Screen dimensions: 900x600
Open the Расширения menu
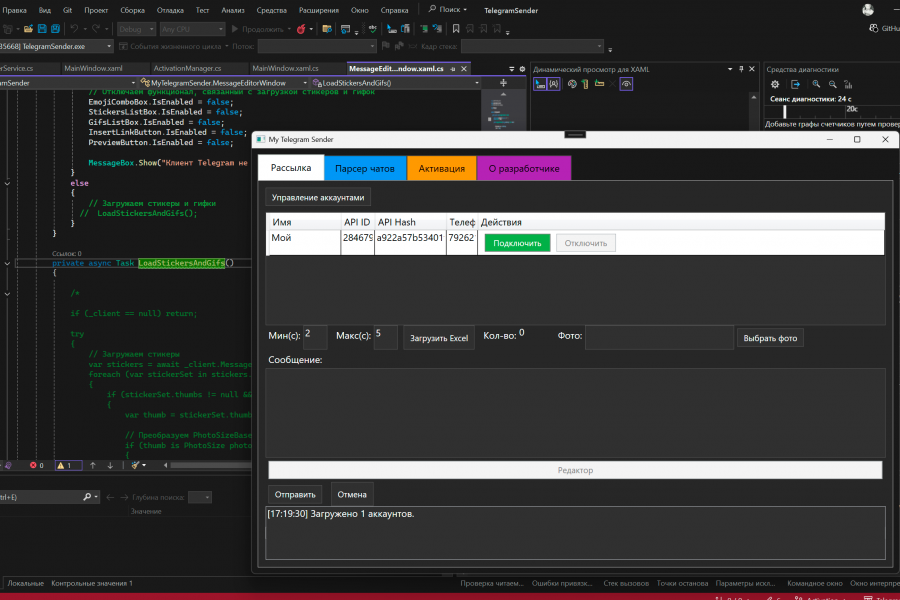click(319, 10)
